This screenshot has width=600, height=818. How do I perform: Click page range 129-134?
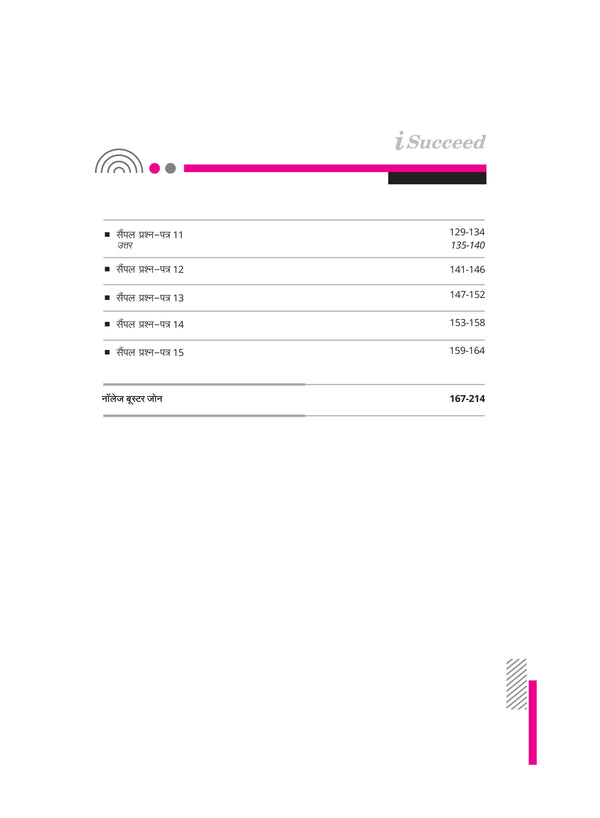tap(467, 232)
